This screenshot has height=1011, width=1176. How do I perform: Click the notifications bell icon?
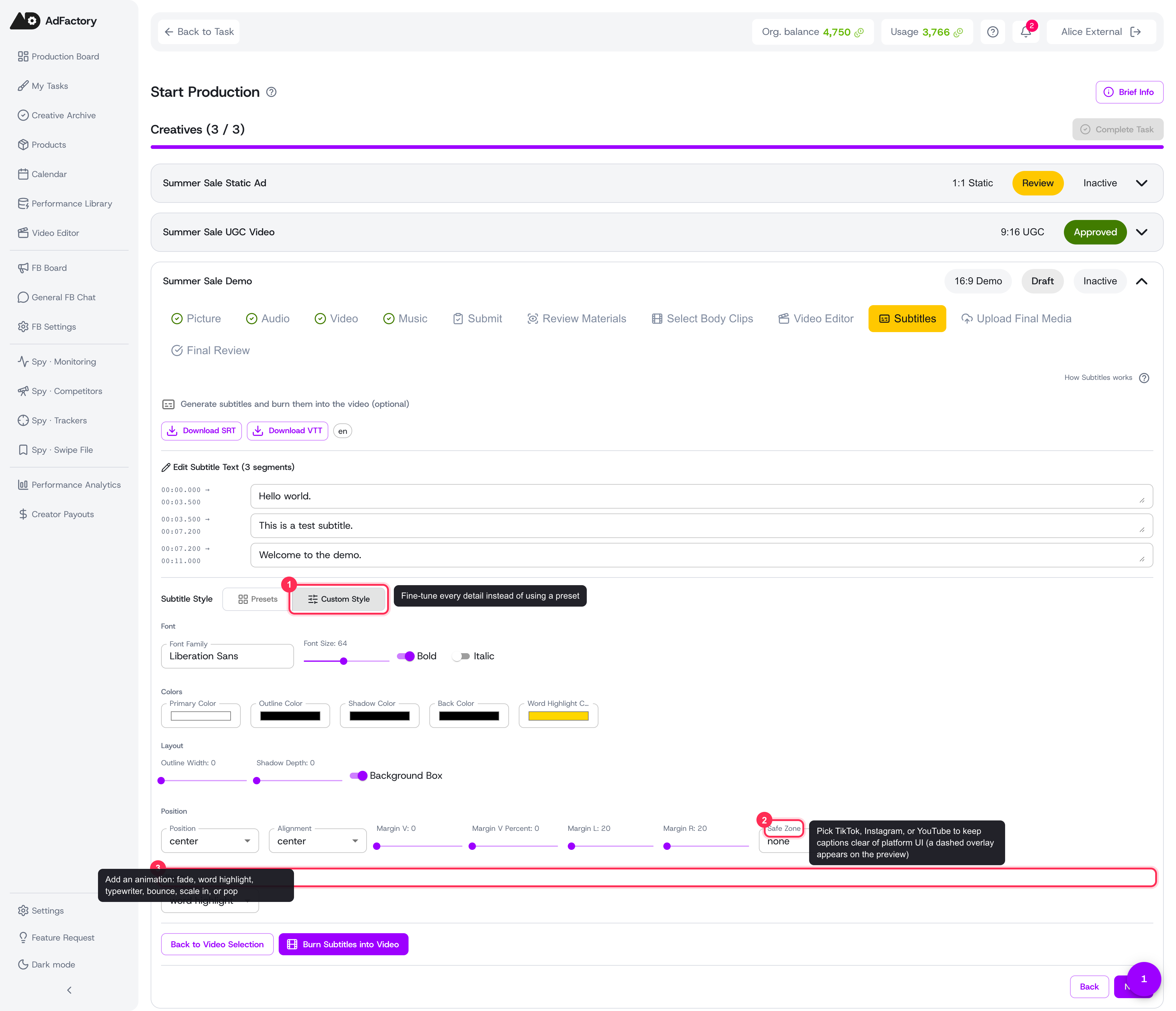tap(1026, 32)
